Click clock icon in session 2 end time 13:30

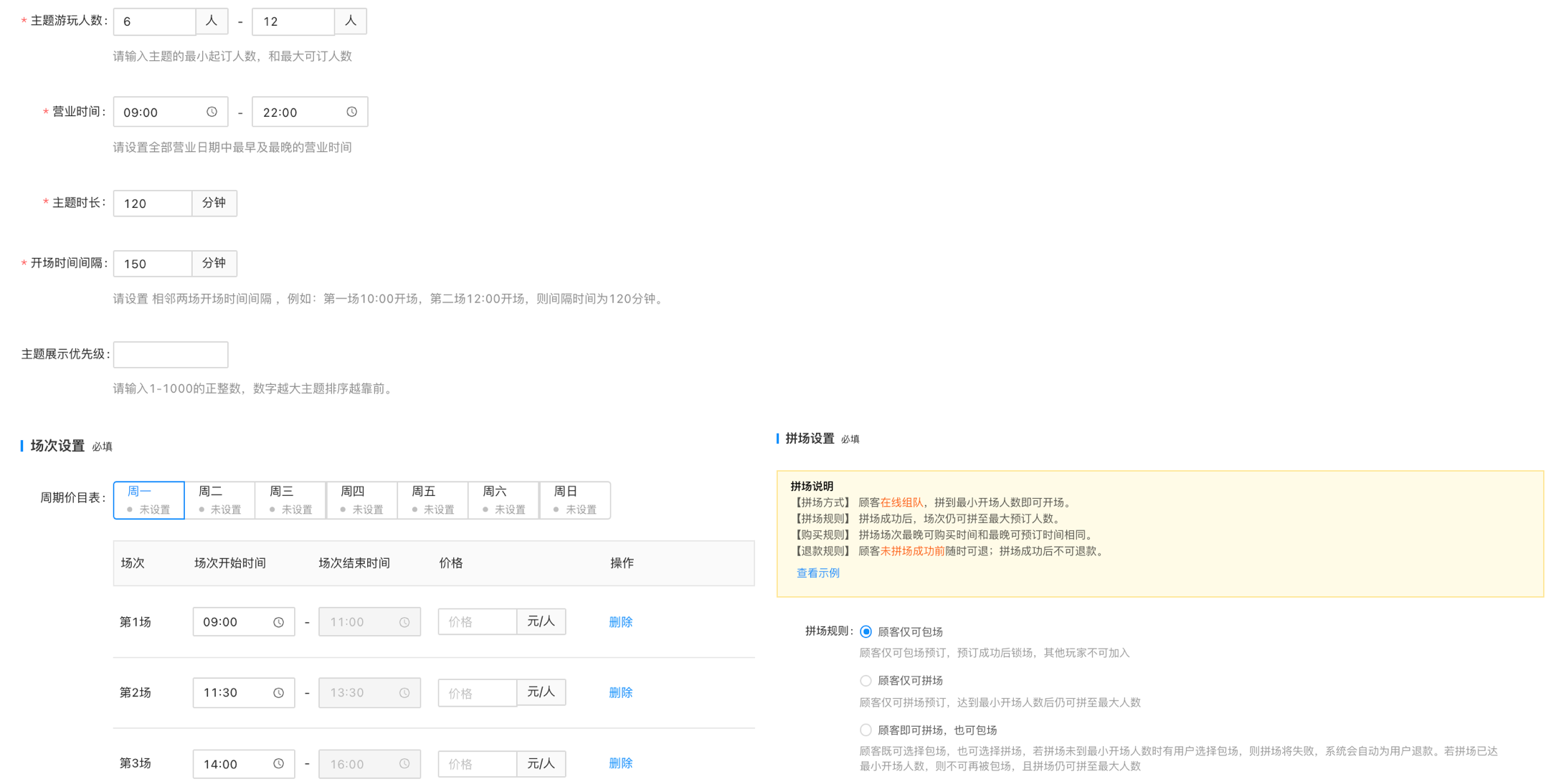pos(404,693)
